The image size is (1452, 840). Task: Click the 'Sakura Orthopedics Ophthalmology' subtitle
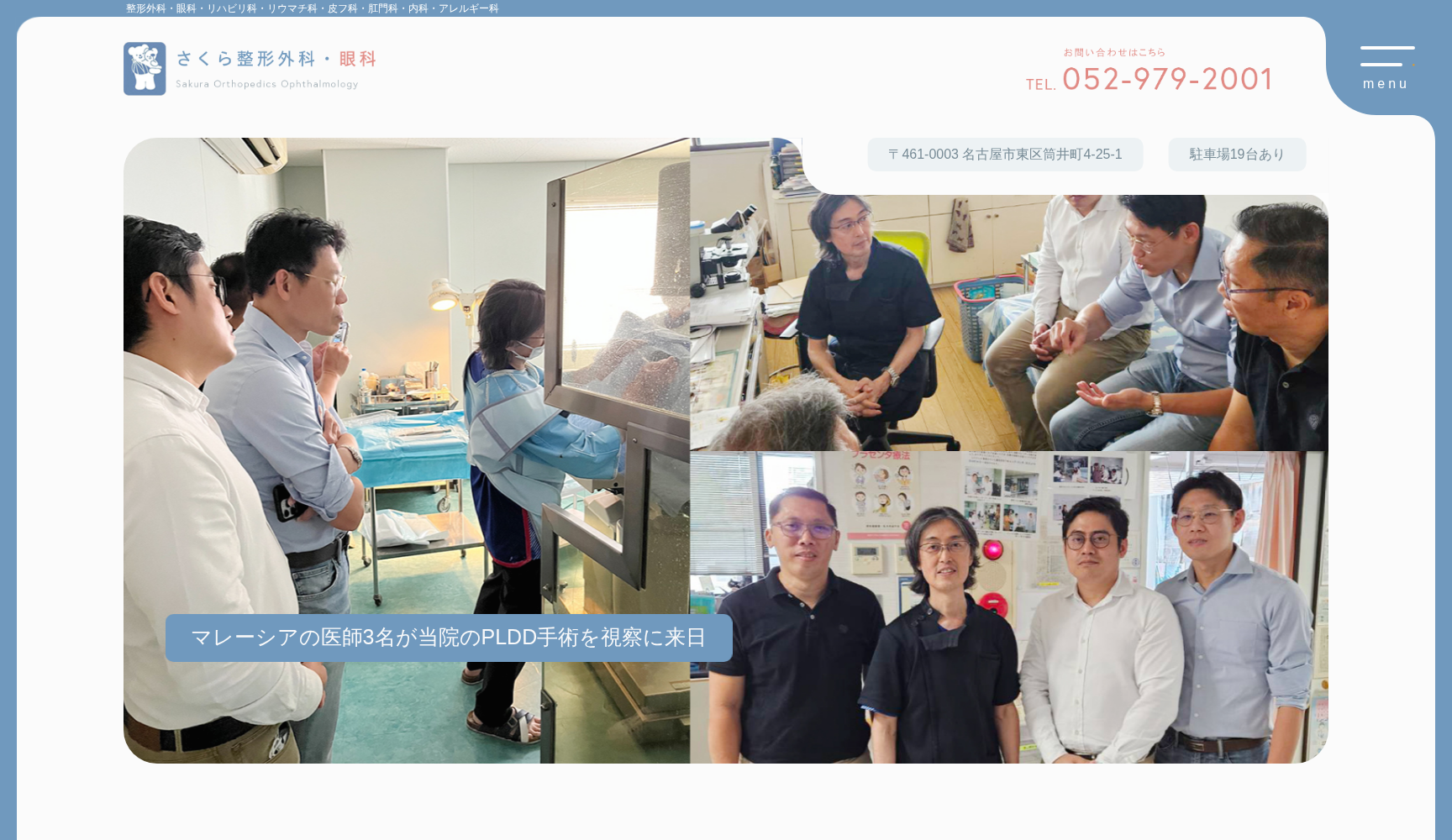266,84
